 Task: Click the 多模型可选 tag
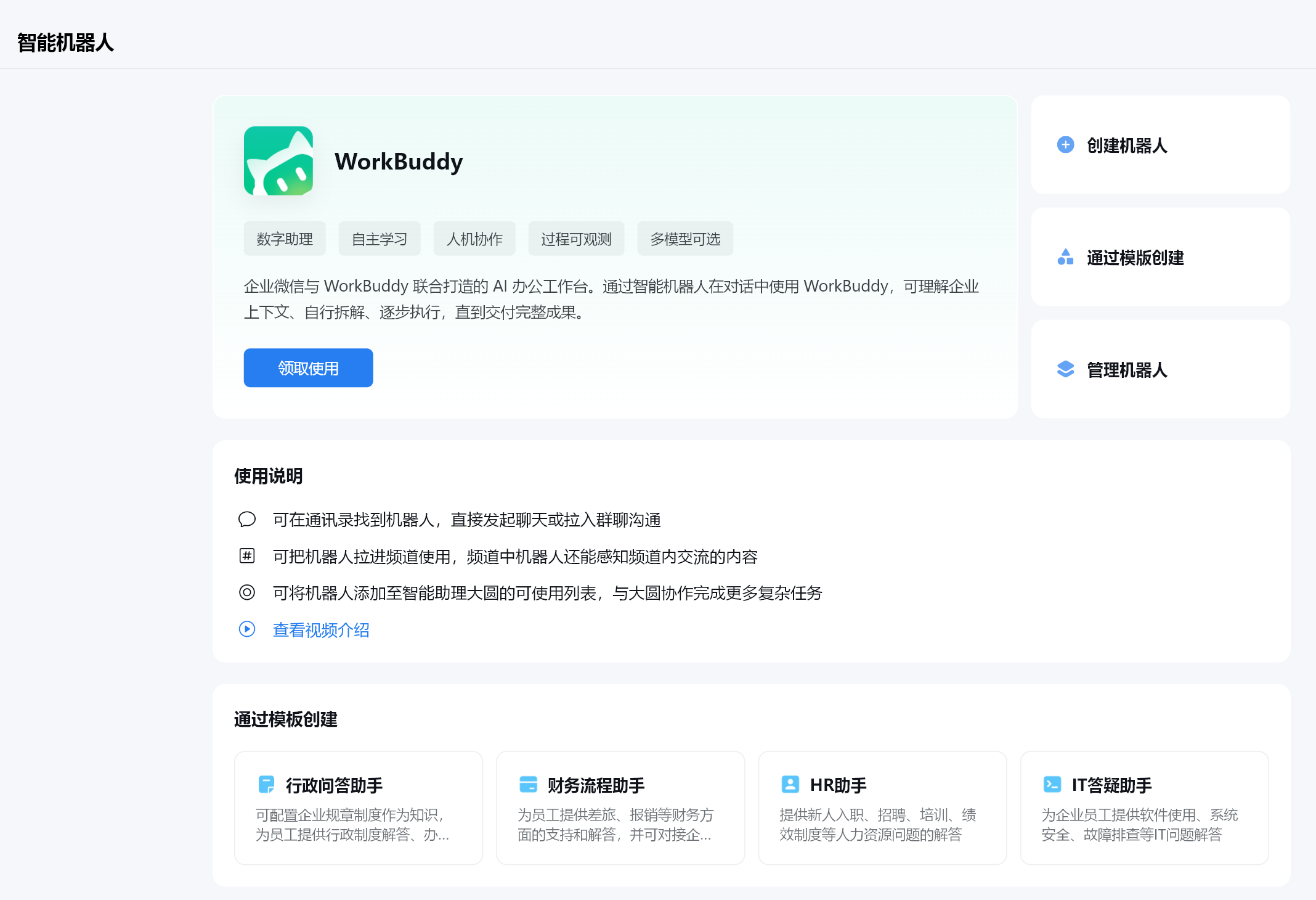(x=685, y=239)
